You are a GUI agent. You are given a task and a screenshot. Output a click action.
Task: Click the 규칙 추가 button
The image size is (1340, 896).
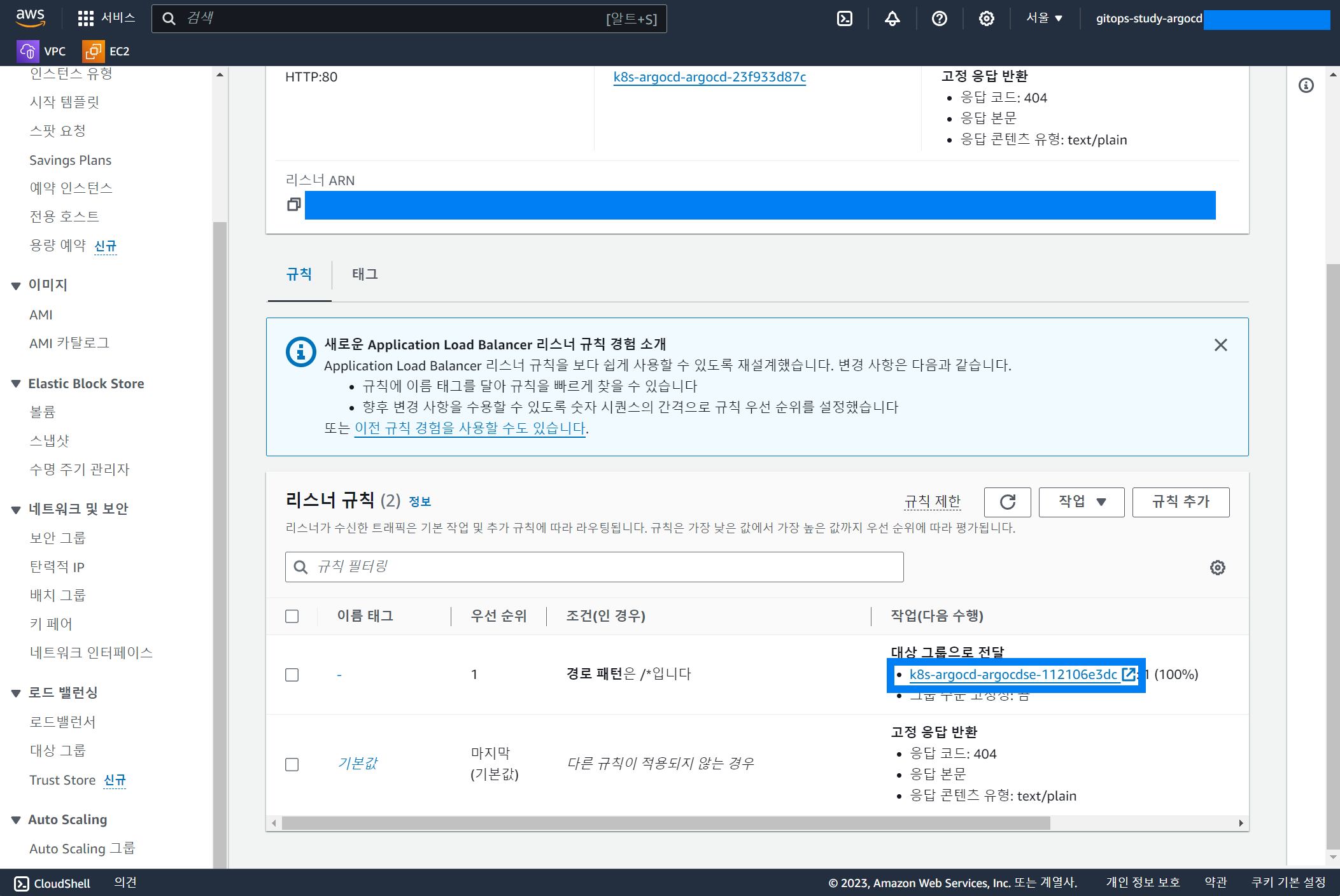(x=1180, y=502)
